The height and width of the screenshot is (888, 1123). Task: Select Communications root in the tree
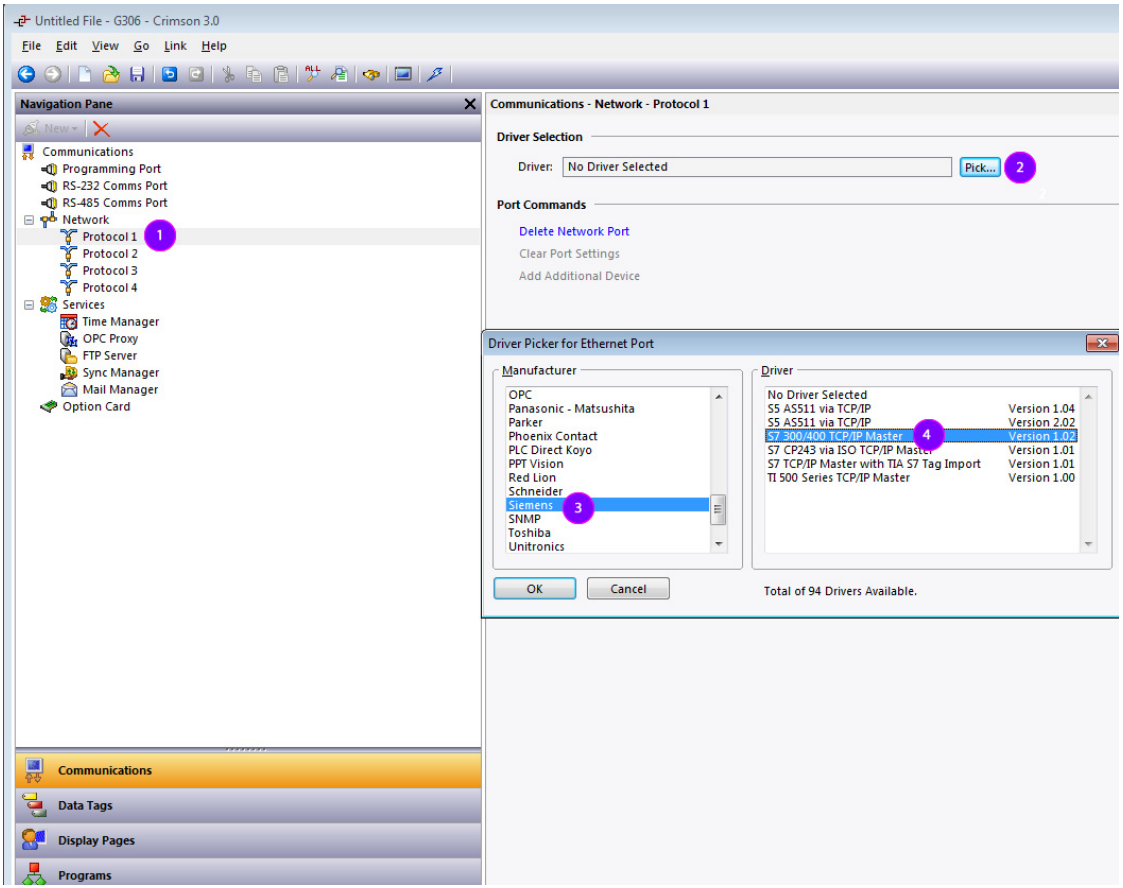click(87, 152)
